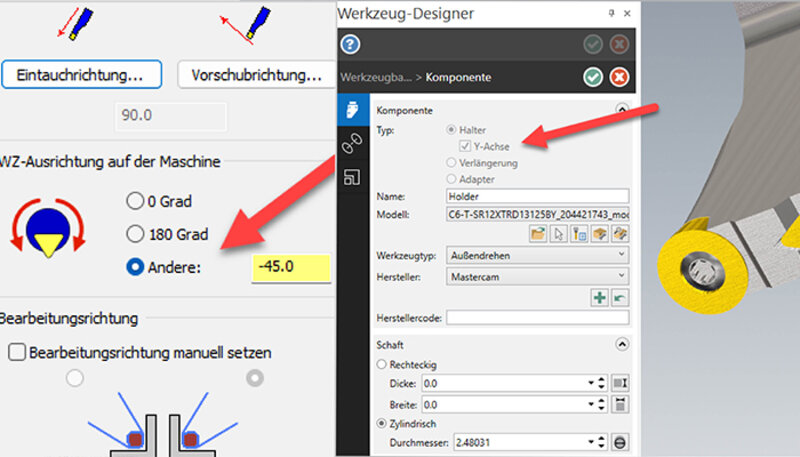This screenshot has height=457, width=800.
Task: Collapse the Schaft section
Action: [621, 342]
